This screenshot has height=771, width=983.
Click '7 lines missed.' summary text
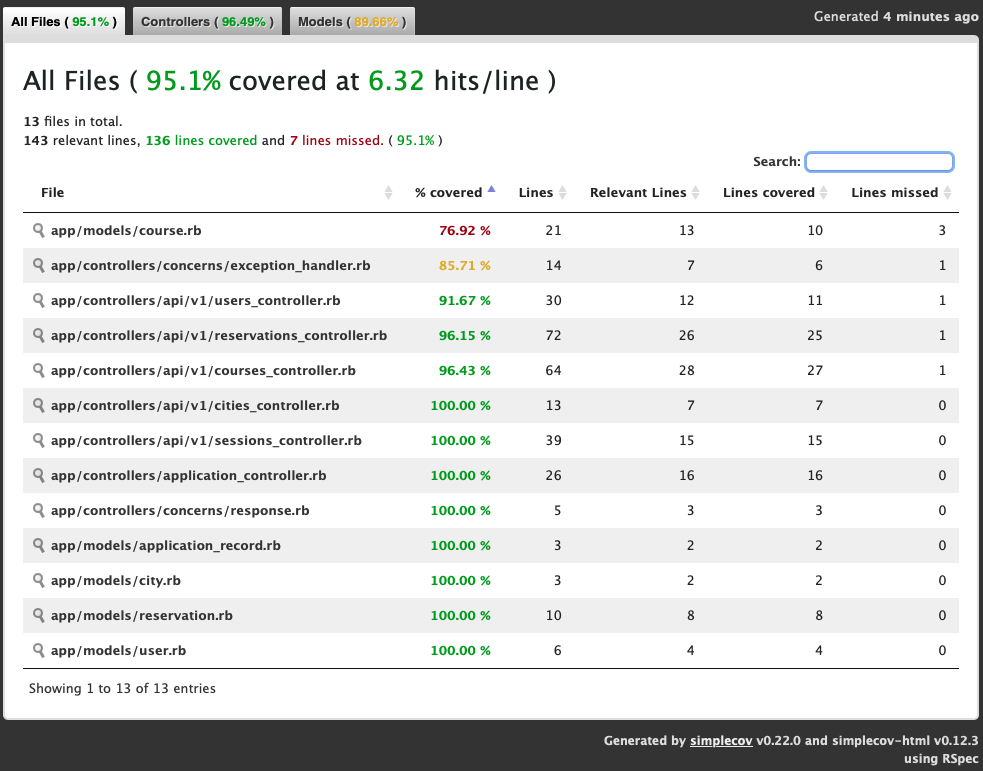click(x=336, y=140)
